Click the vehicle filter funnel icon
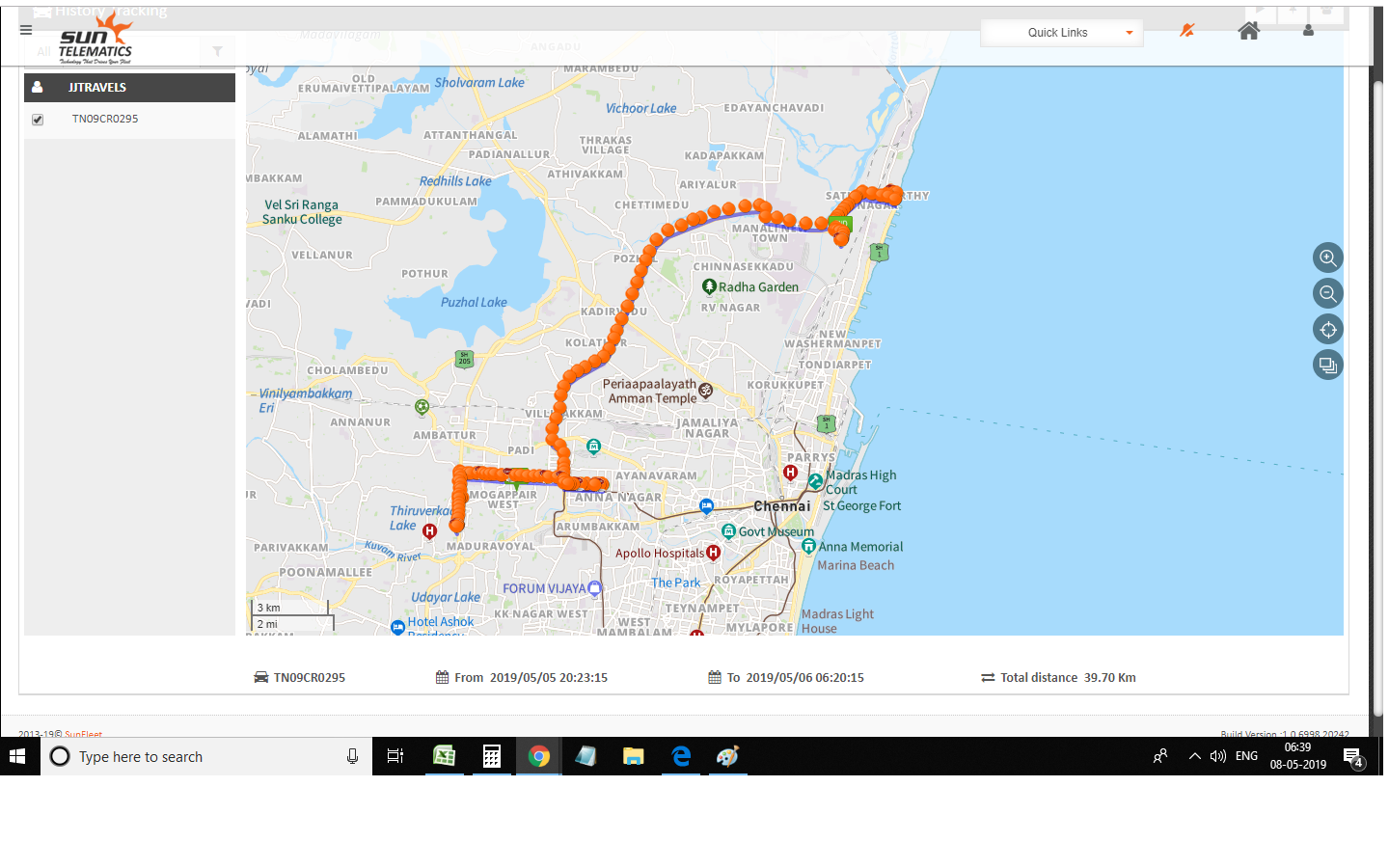 pos(217,51)
